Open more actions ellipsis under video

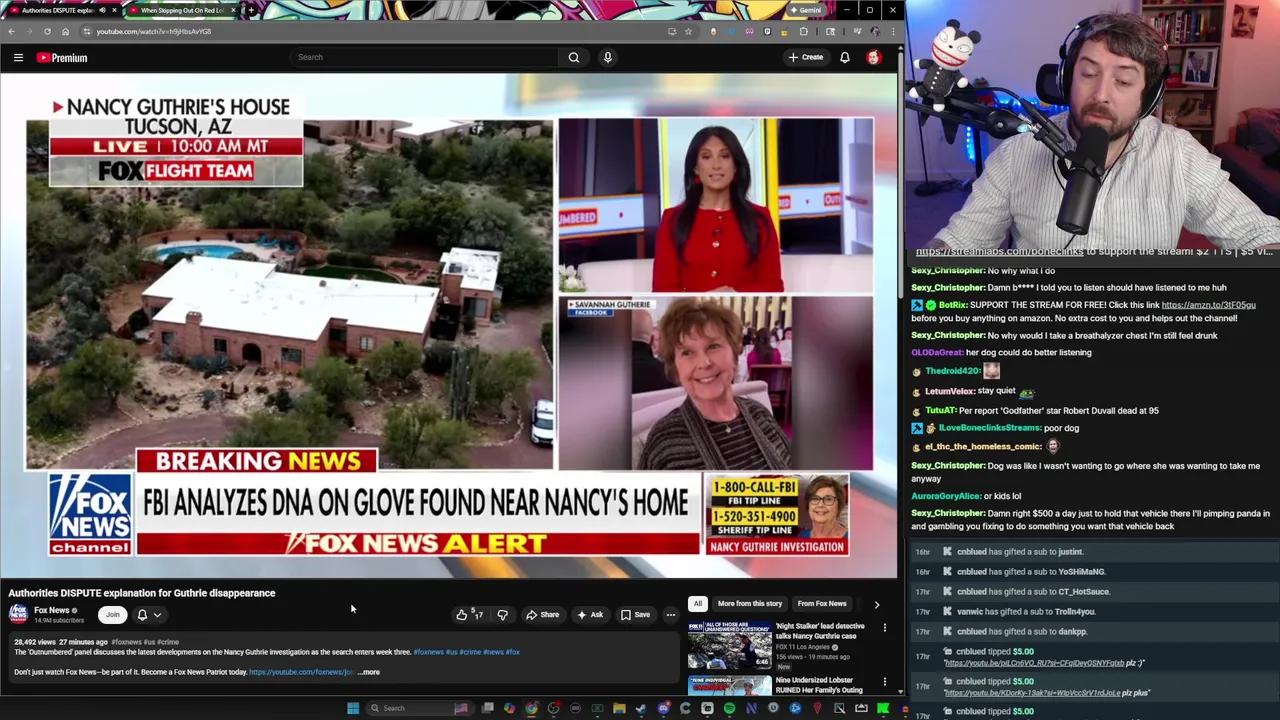tap(671, 615)
